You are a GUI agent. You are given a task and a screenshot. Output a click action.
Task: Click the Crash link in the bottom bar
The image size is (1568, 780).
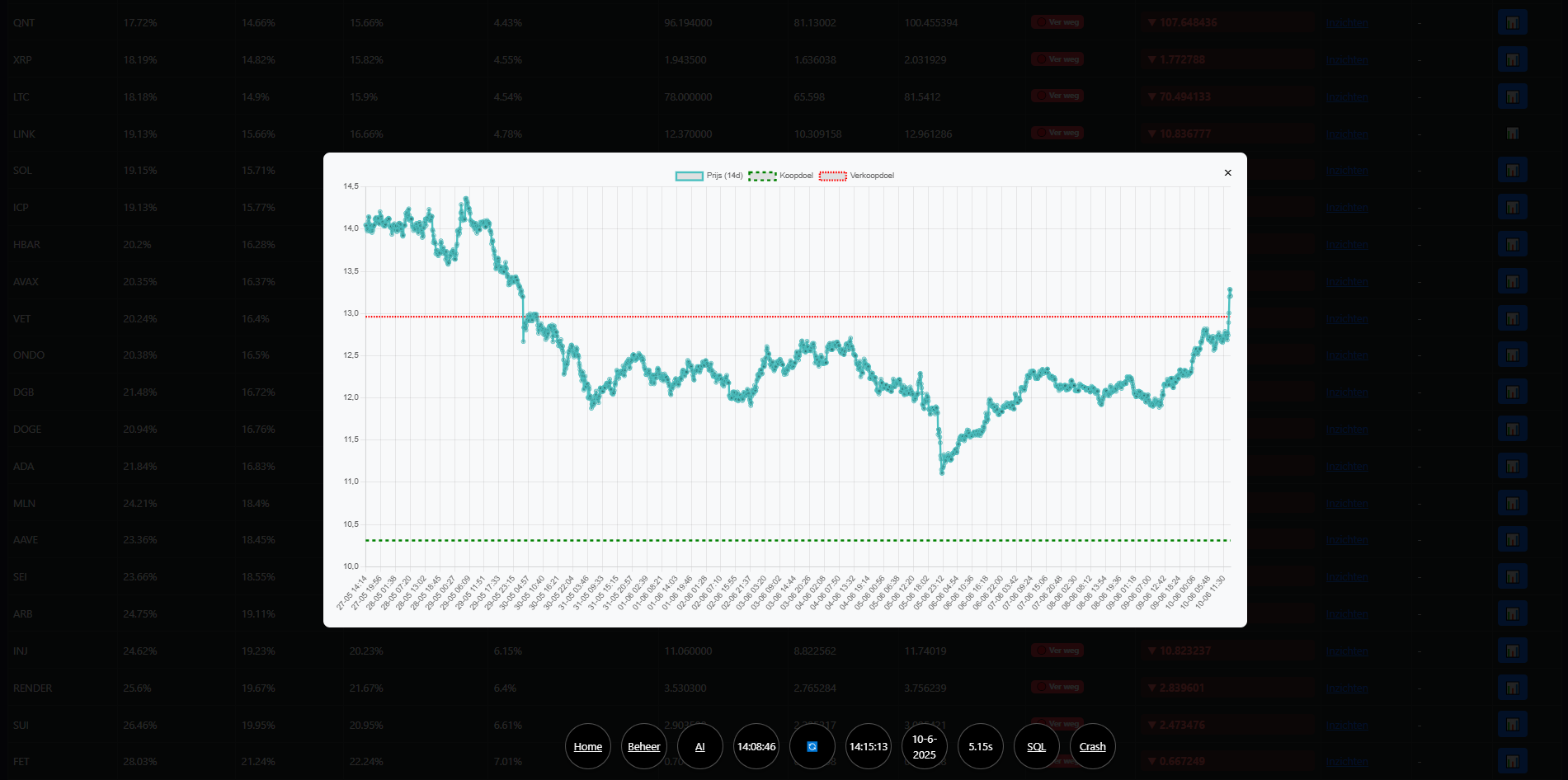1093,746
